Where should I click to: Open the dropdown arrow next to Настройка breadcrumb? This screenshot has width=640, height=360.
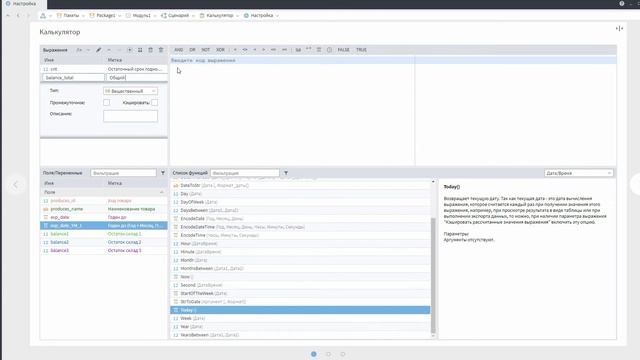277,16
